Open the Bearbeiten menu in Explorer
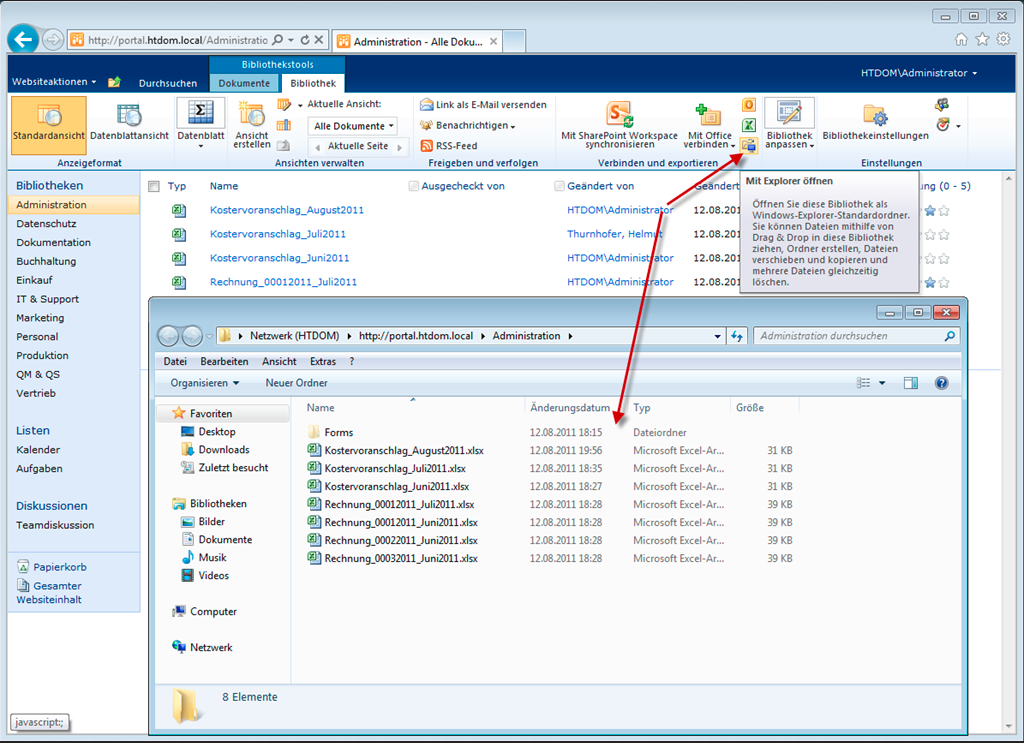 (x=224, y=361)
